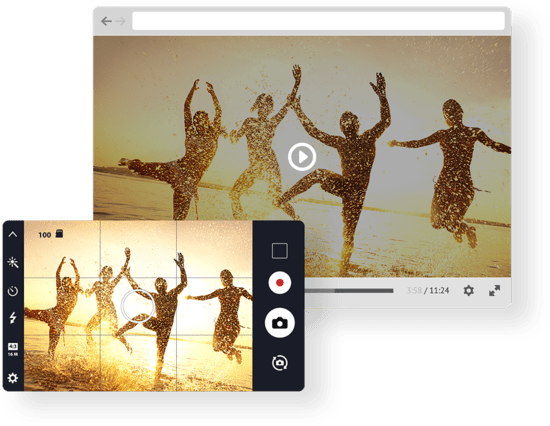Click the stop square button
Screen dimensions: 550x426
pyautogui.click(x=280, y=251)
